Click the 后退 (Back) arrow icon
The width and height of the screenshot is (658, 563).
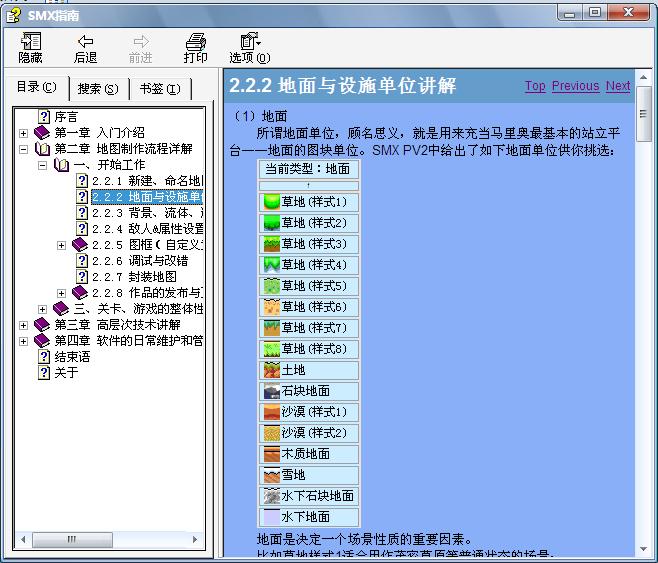pyautogui.click(x=85, y=41)
